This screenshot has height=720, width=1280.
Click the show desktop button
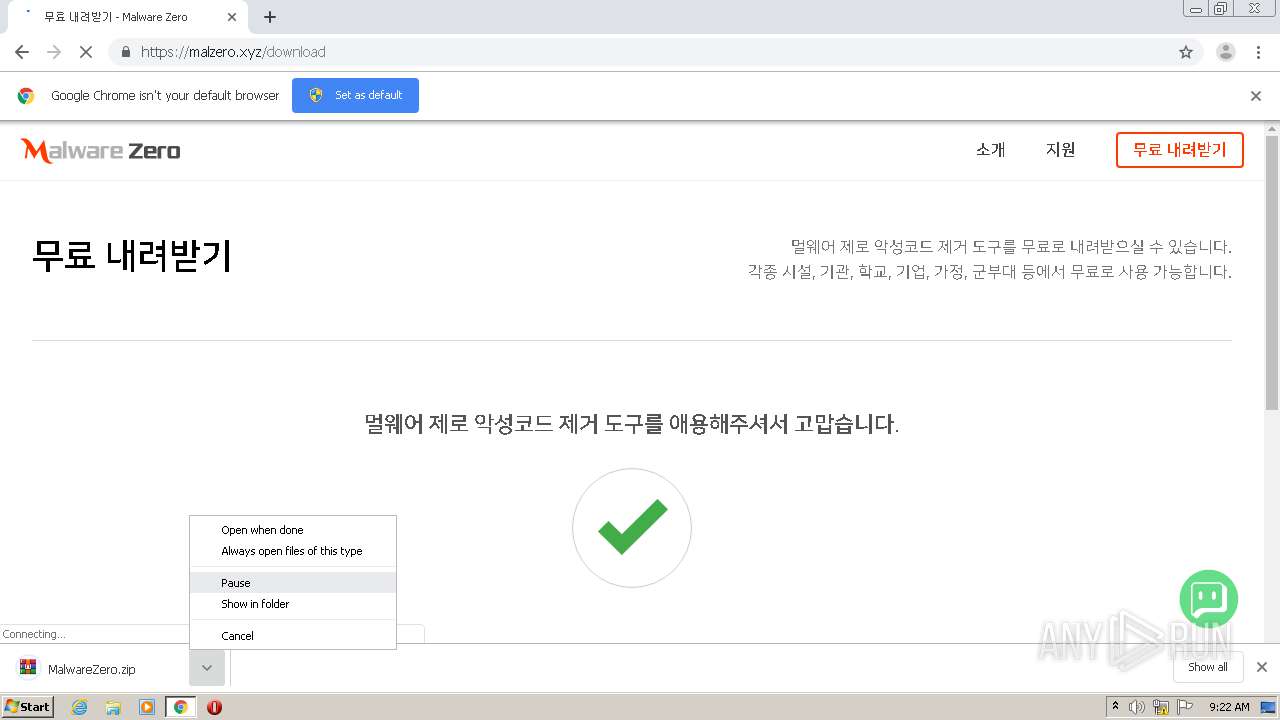pos(1268,707)
